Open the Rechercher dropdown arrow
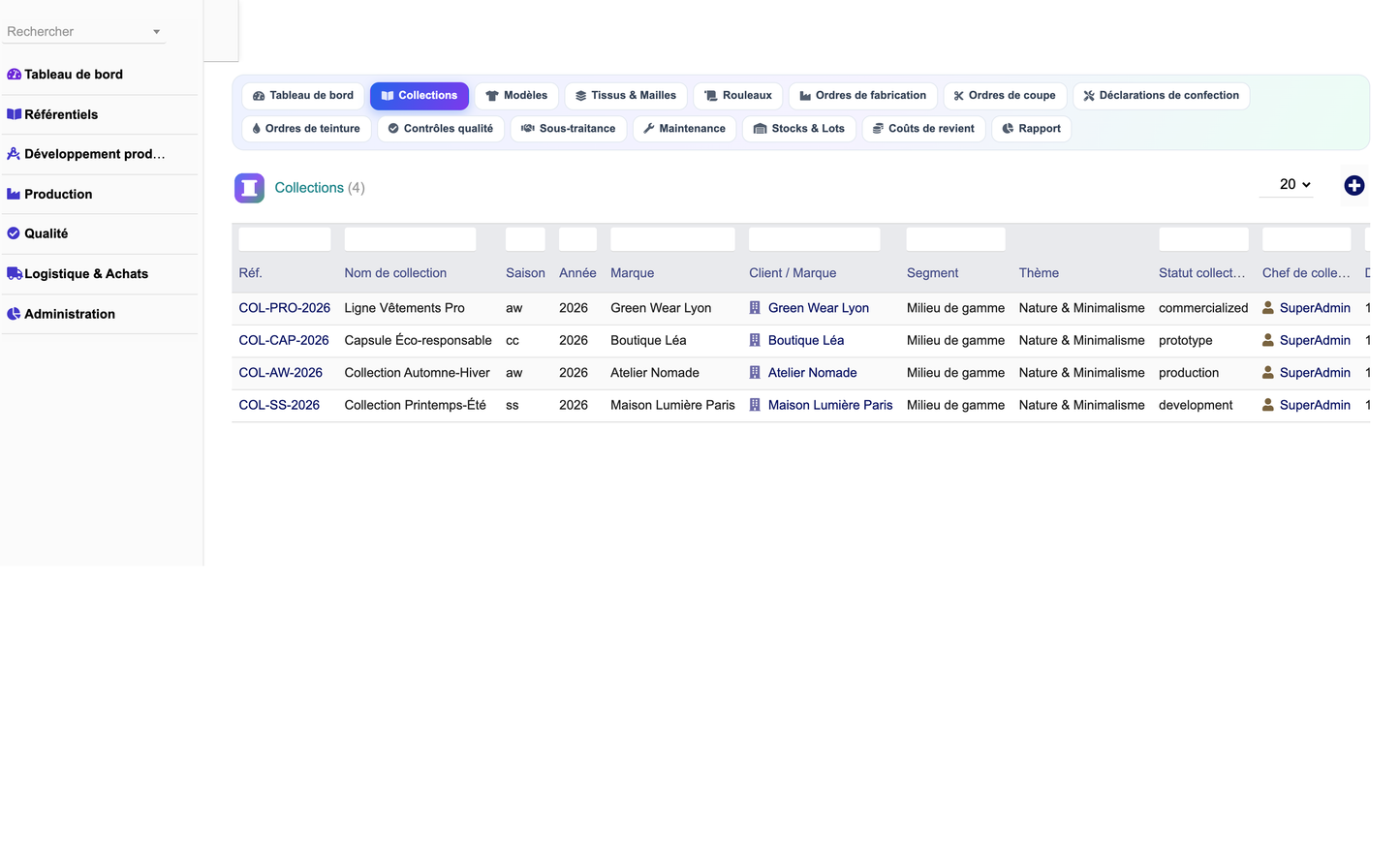 [x=157, y=32]
